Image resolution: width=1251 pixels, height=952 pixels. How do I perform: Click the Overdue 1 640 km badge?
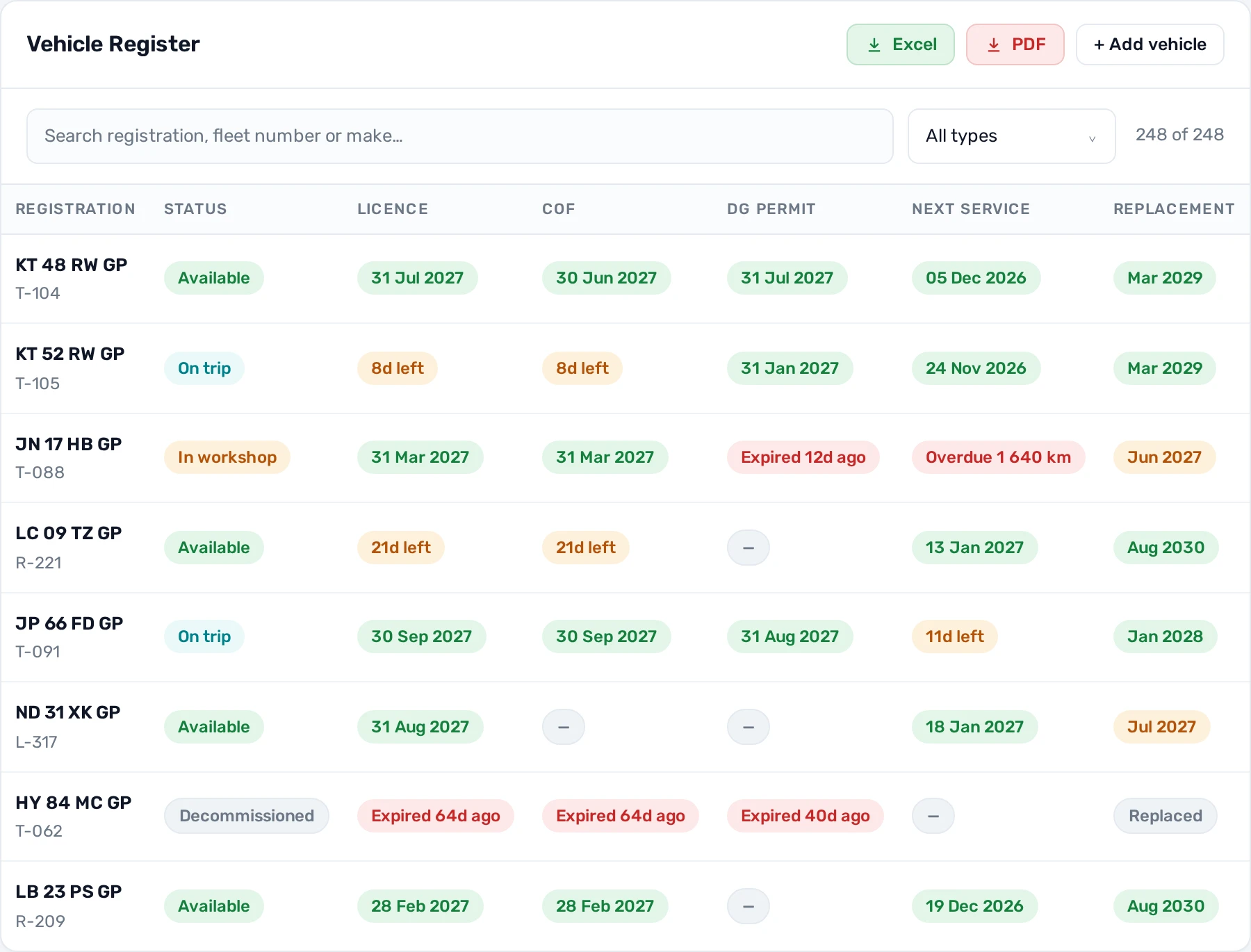(998, 457)
